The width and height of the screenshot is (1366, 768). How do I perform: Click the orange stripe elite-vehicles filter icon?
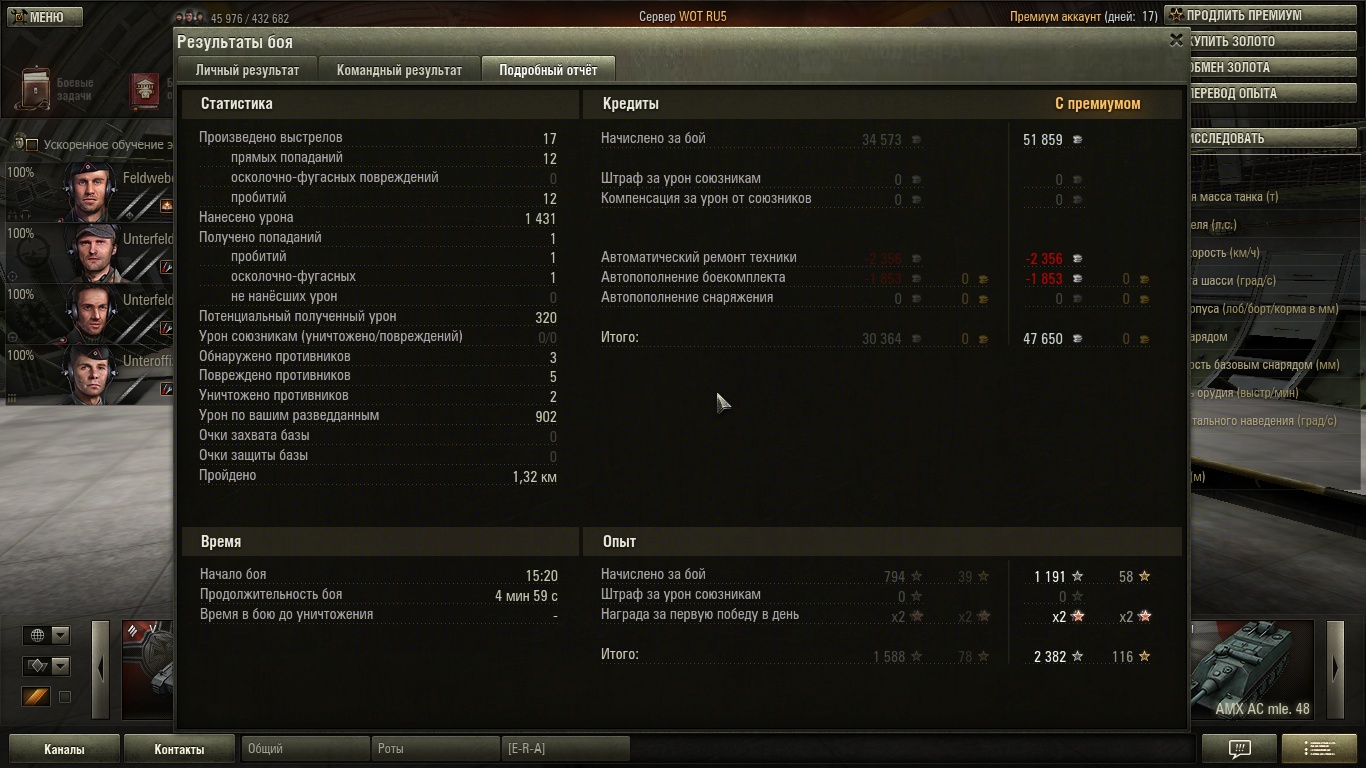coord(37,697)
